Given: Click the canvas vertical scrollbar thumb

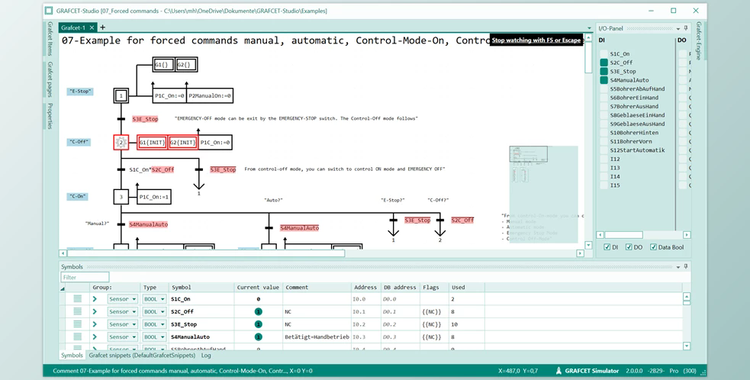Looking at the screenshot, I should (x=589, y=57).
